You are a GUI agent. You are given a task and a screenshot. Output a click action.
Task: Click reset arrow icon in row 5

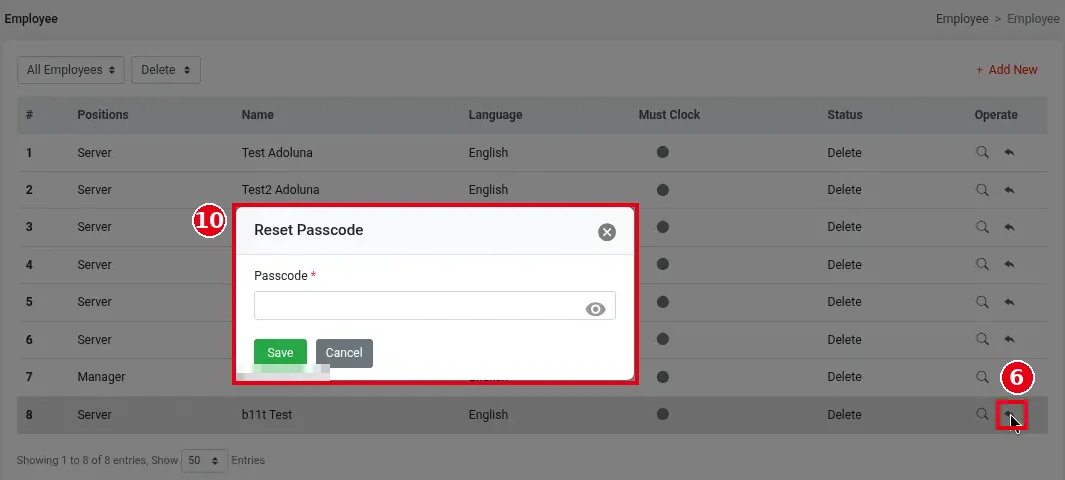pos(1009,301)
